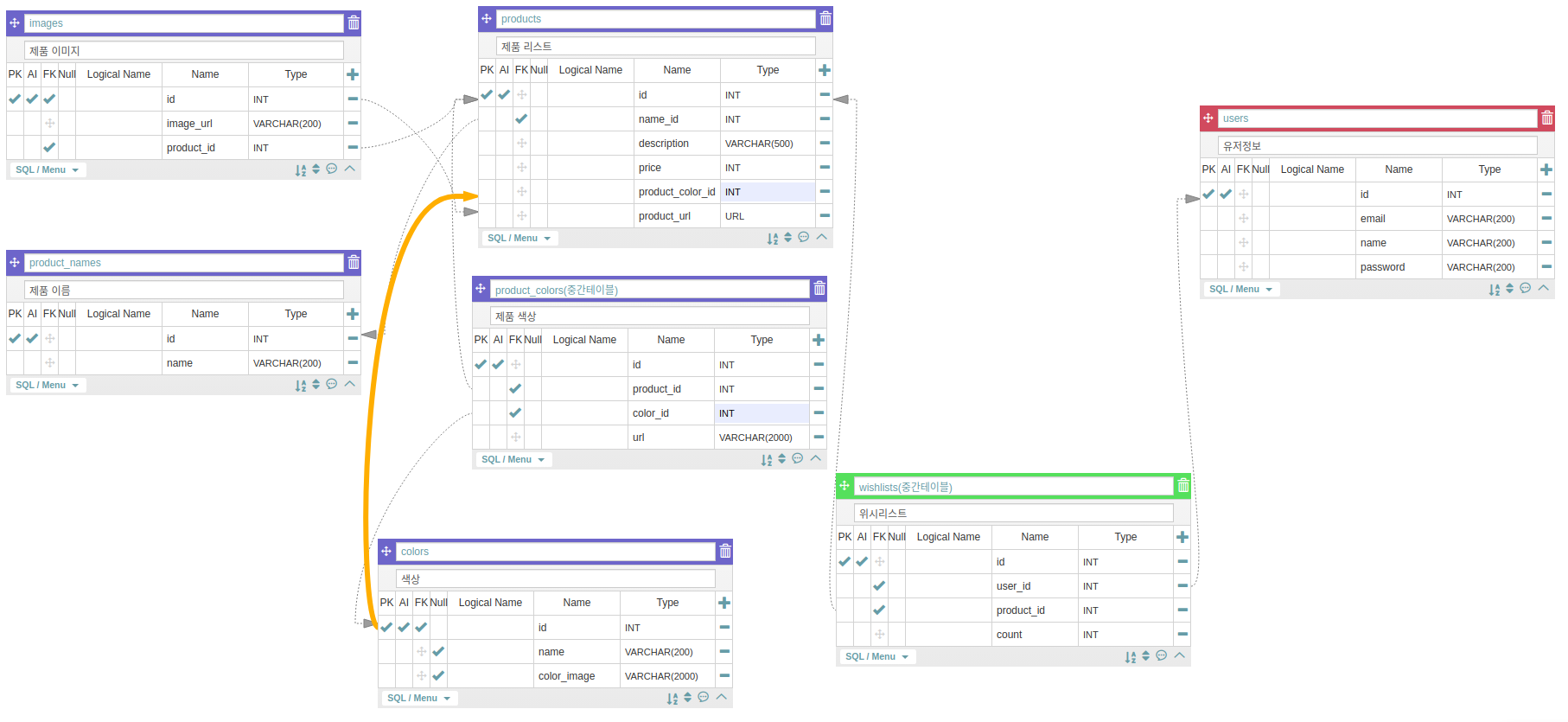Open SQL / Menu dropdown in users table

[1240, 290]
